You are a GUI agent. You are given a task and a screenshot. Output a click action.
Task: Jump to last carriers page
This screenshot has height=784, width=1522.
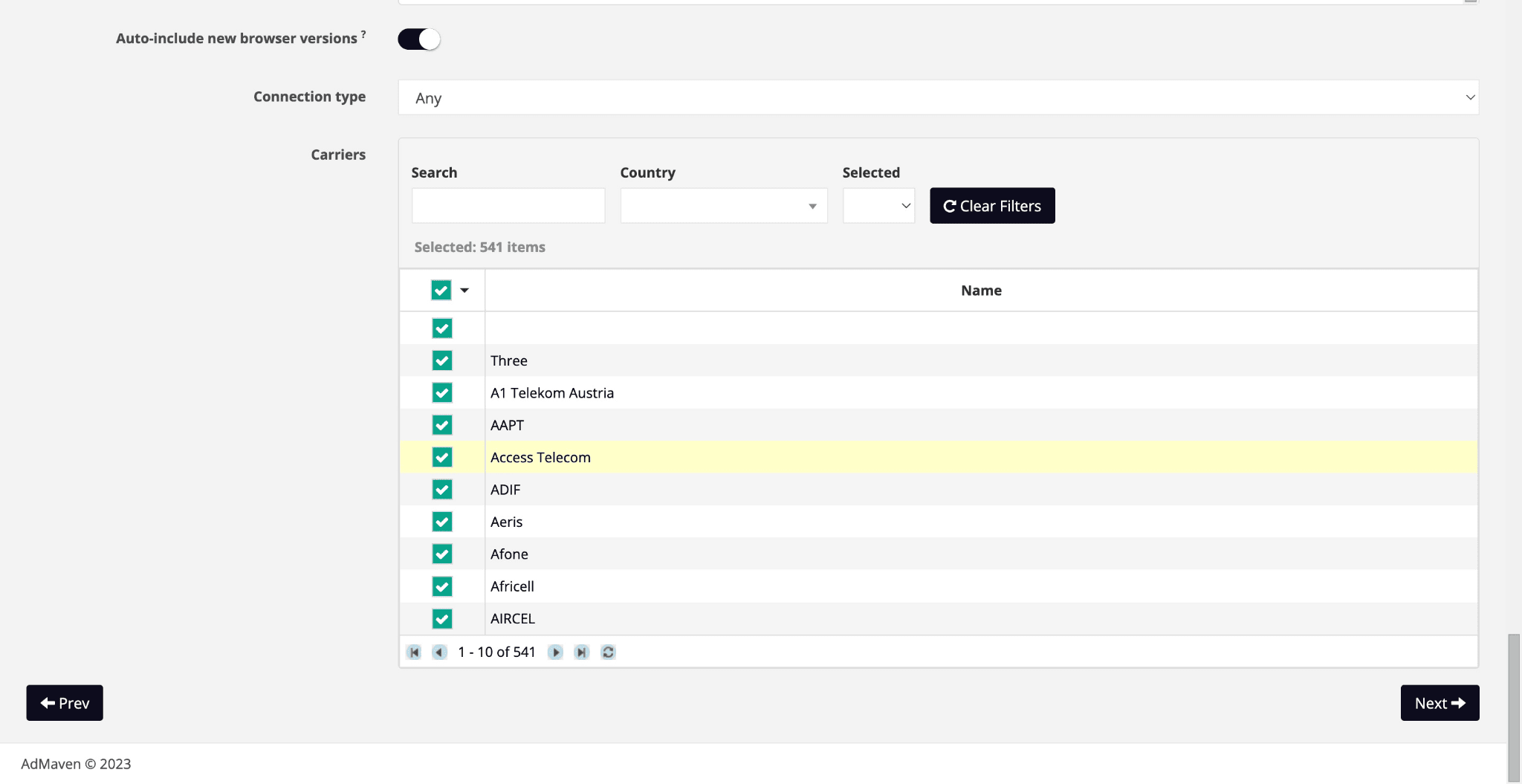pyautogui.click(x=581, y=652)
